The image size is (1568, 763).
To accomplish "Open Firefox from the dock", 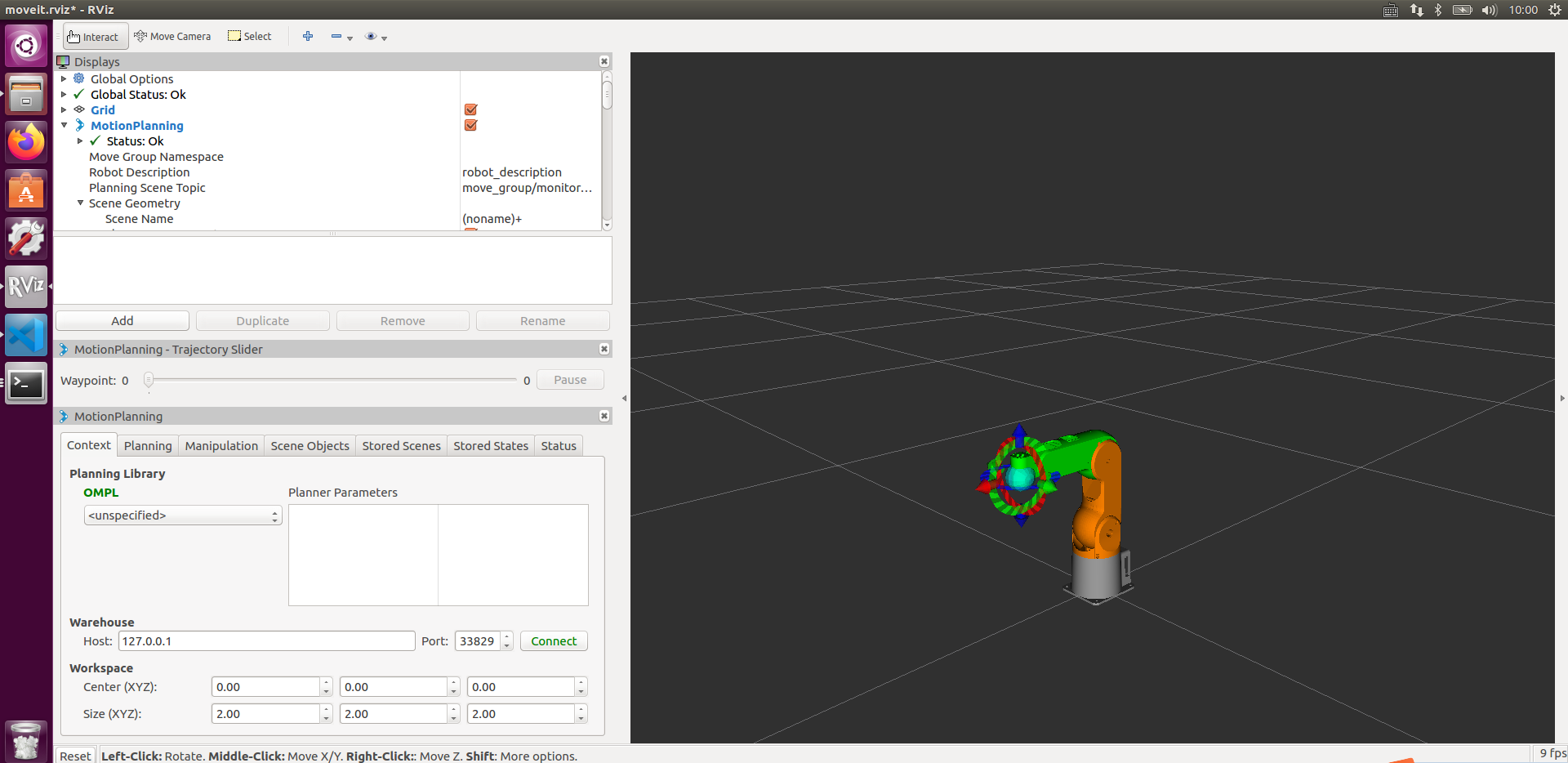I will [26, 143].
